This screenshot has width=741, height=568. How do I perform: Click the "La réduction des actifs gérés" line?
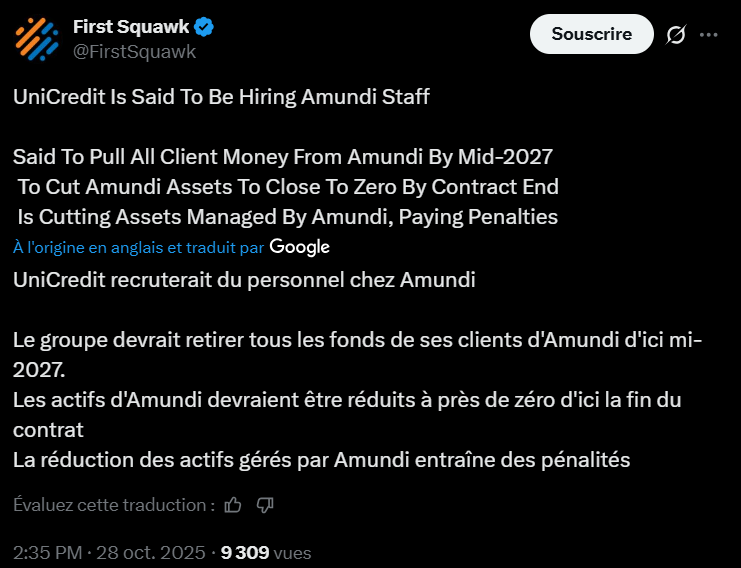point(322,460)
